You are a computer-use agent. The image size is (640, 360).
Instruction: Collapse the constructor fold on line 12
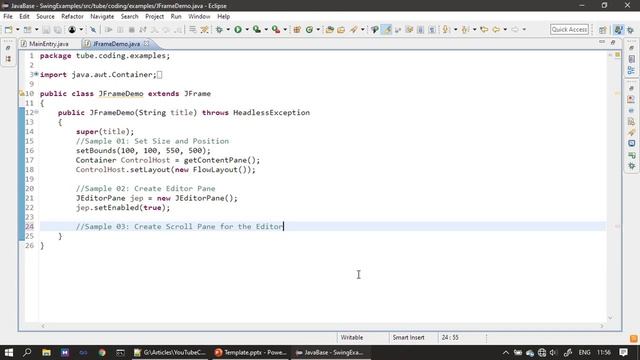(x=36, y=112)
